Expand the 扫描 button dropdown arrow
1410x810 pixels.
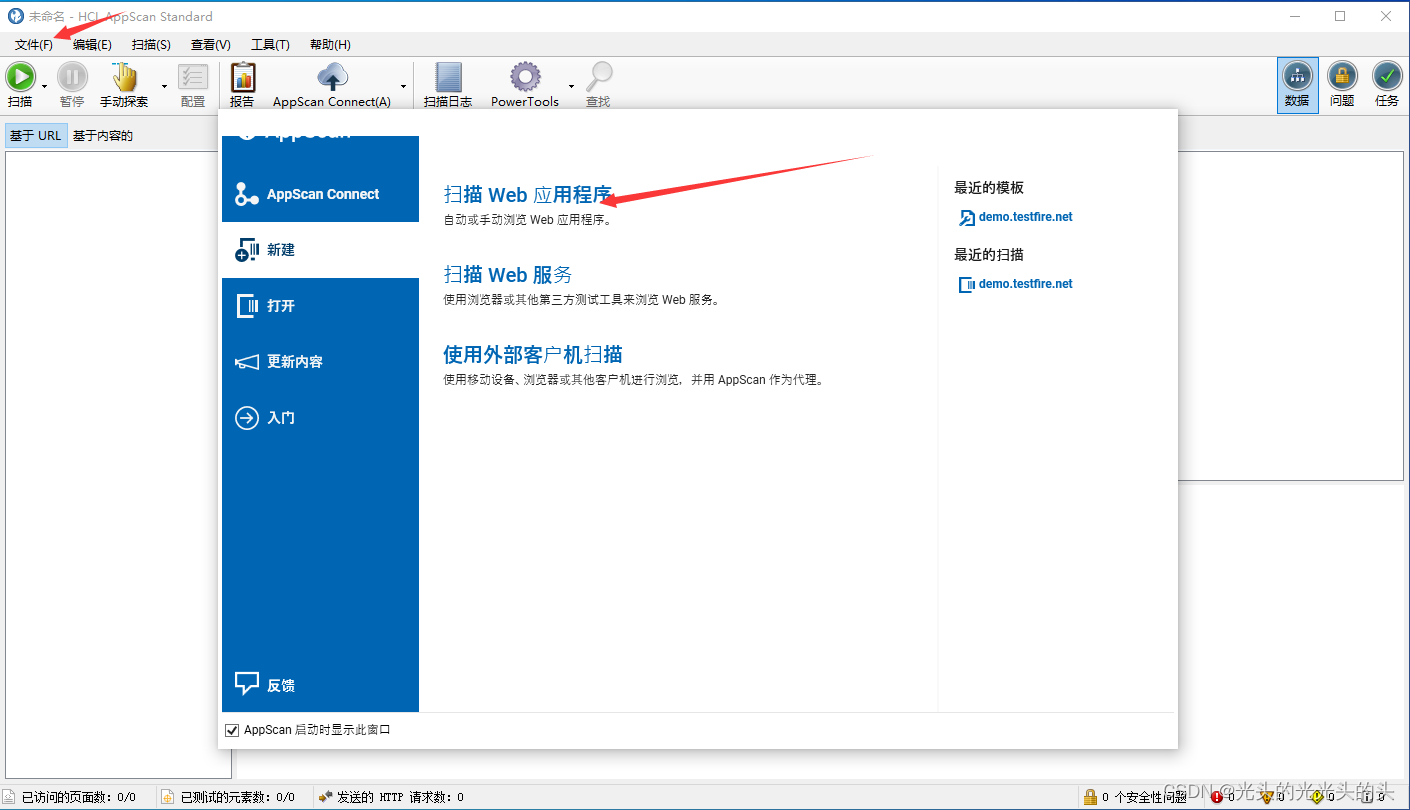[x=44, y=86]
